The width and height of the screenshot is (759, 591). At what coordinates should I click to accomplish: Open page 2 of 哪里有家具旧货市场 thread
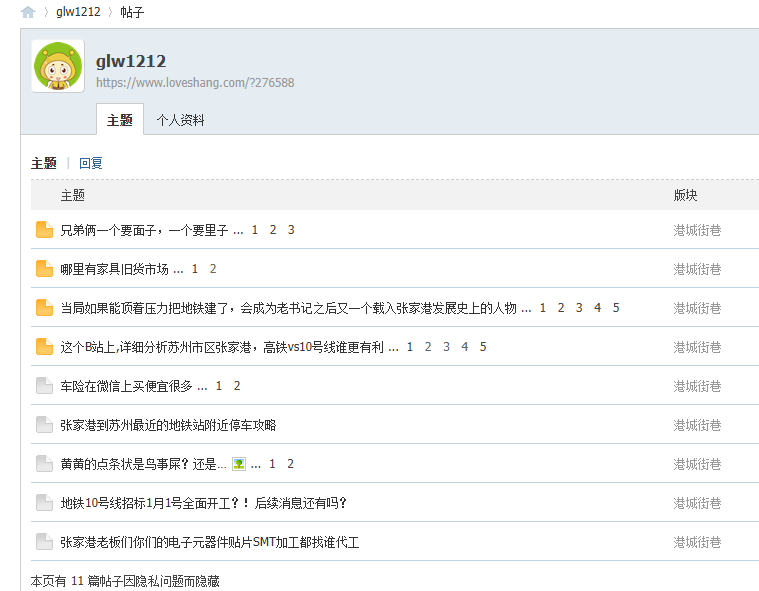click(x=213, y=269)
